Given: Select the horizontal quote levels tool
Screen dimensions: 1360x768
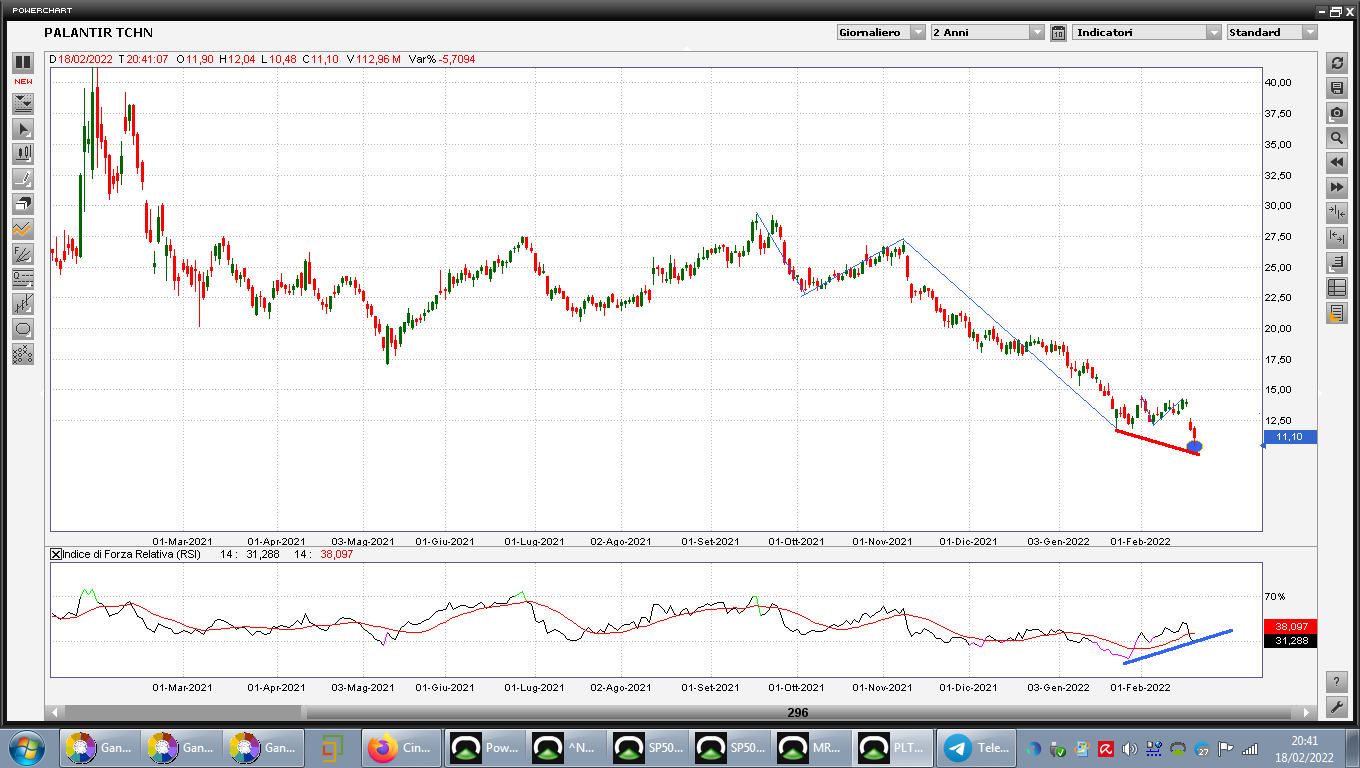Looking at the screenshot, I should tap(22, 279).
